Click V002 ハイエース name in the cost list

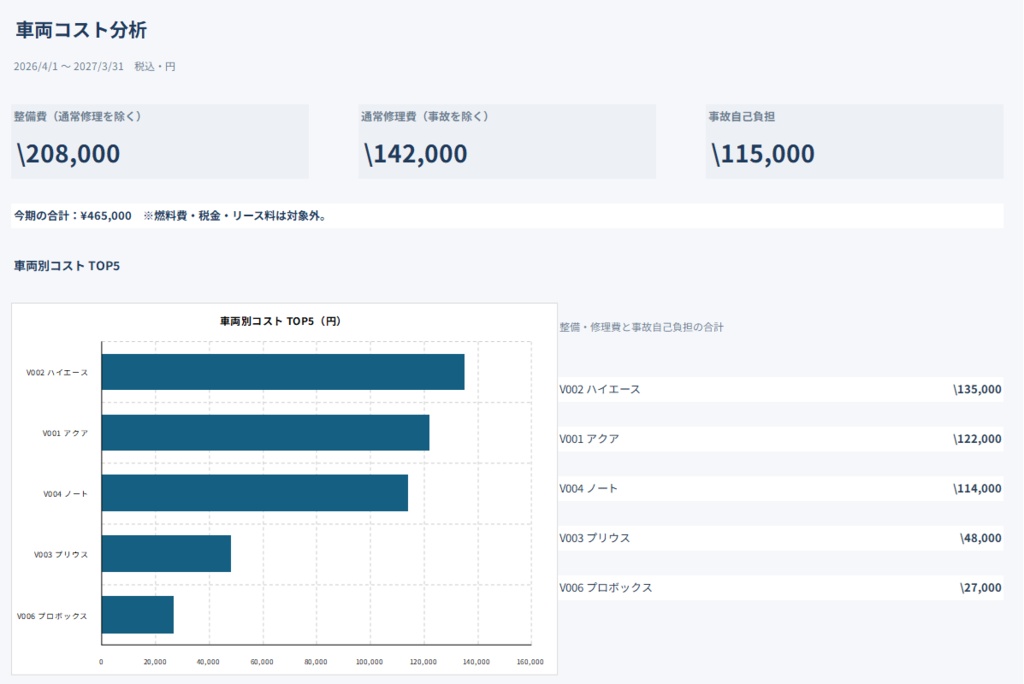[600, 389]
